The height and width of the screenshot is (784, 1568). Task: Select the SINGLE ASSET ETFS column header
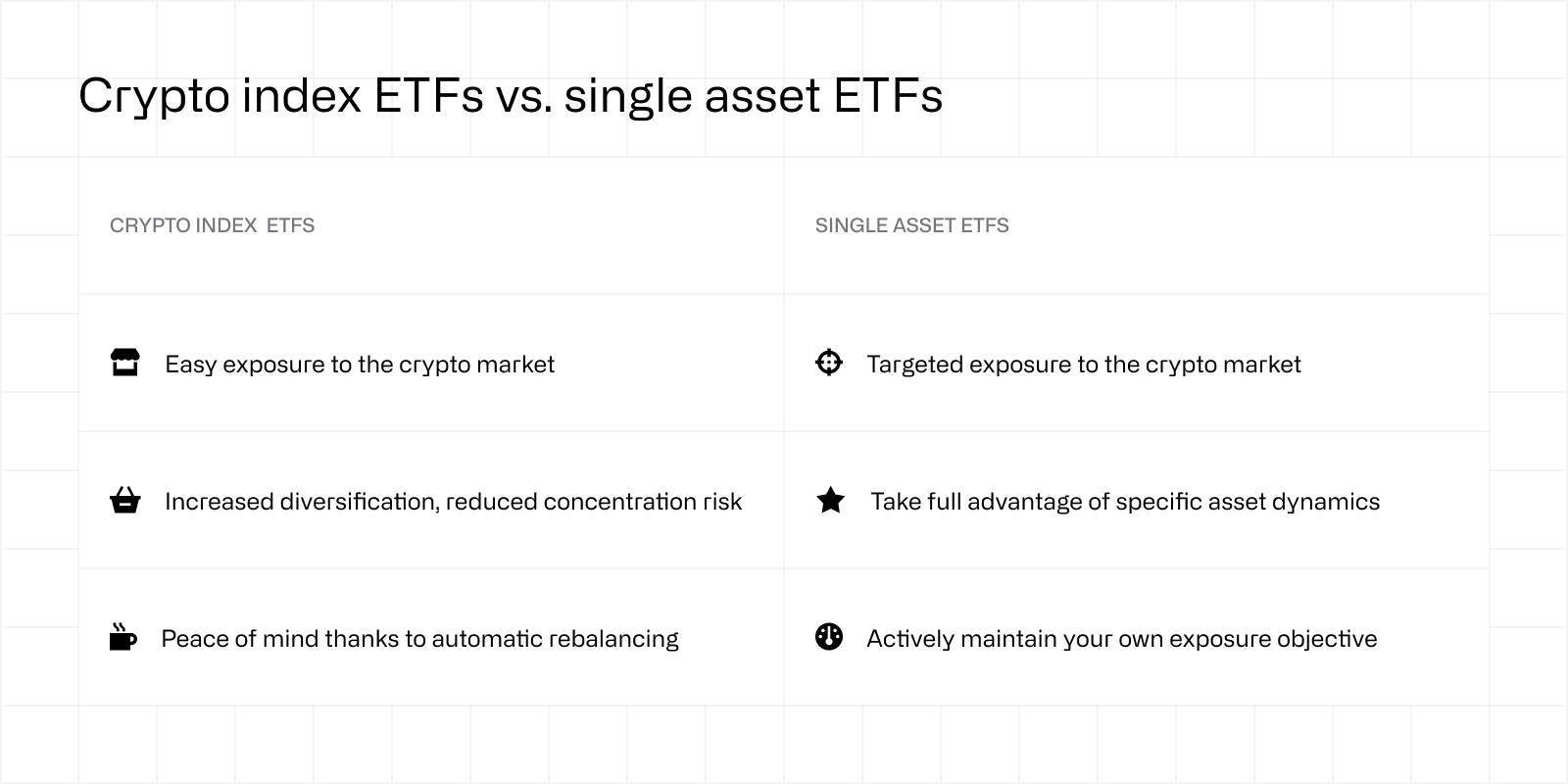click(911, 225)
